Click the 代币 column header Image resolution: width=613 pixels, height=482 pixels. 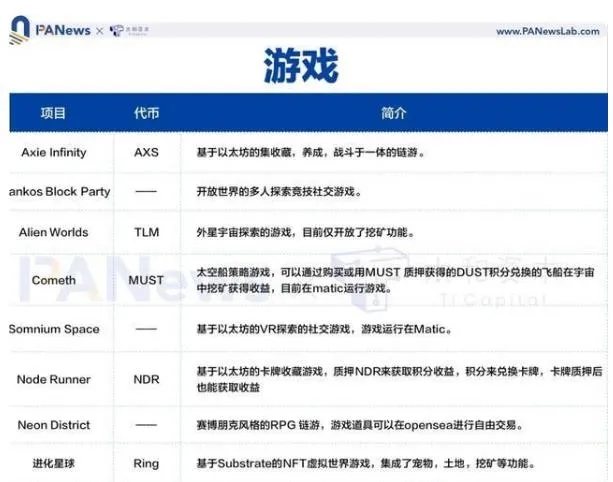coord(147,113)
